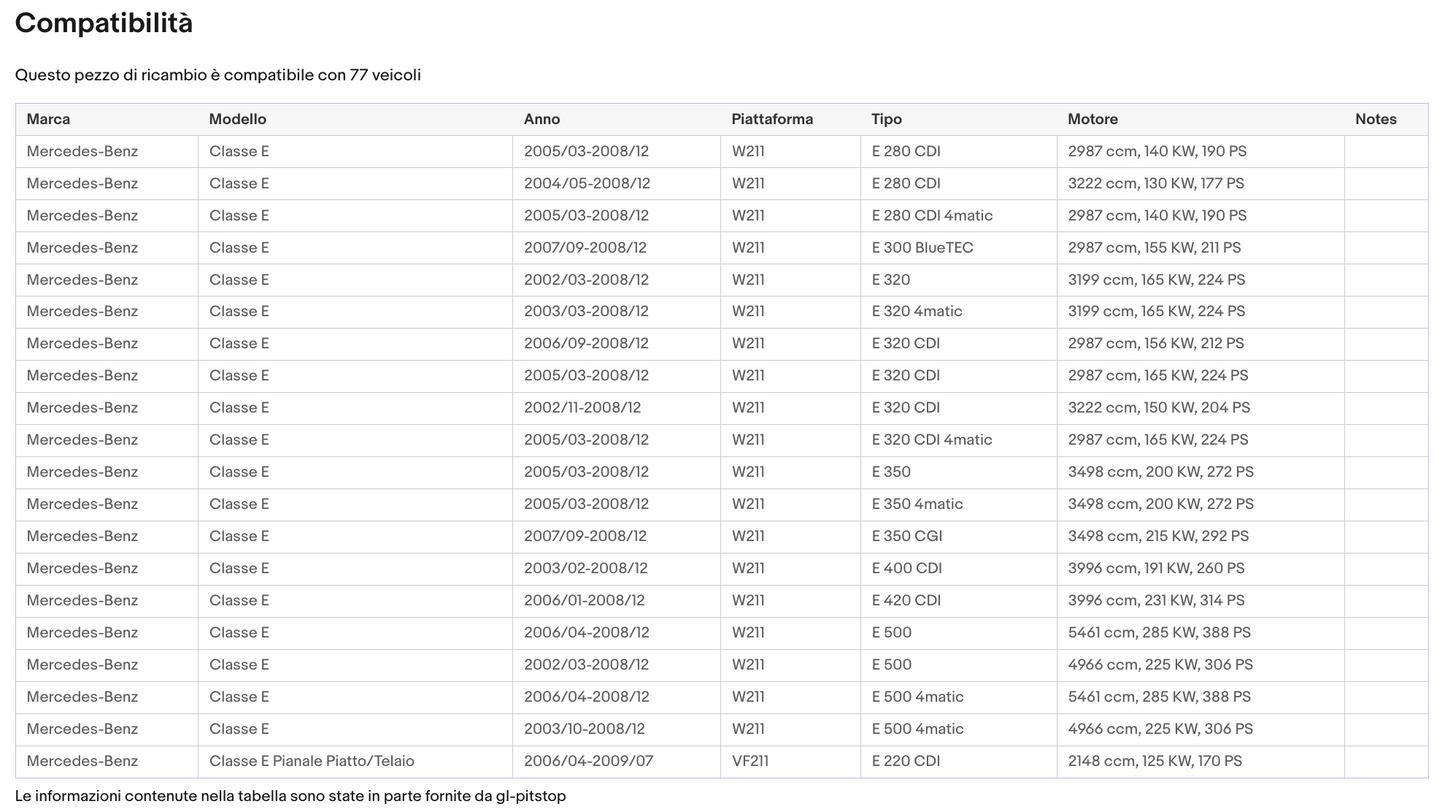1445x812 pixels.
Task: Click the Compatibilità heading
Action: coord(104,23)
